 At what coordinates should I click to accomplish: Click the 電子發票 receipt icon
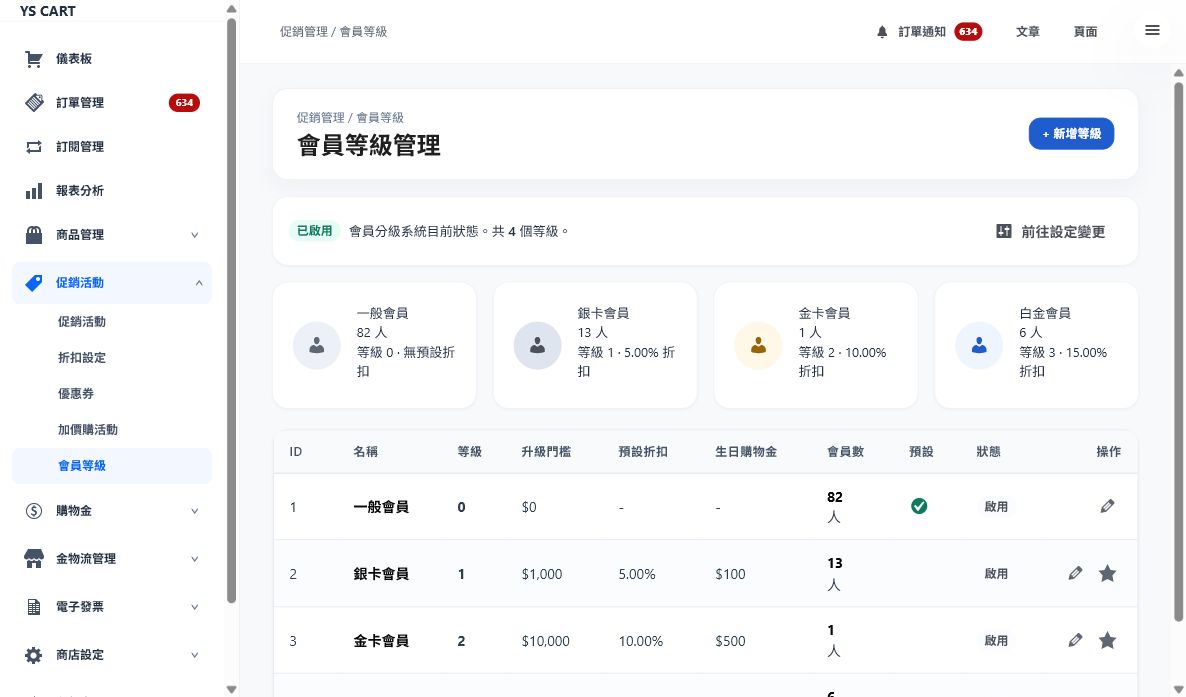pyautogui.click(x=34, y=607)
